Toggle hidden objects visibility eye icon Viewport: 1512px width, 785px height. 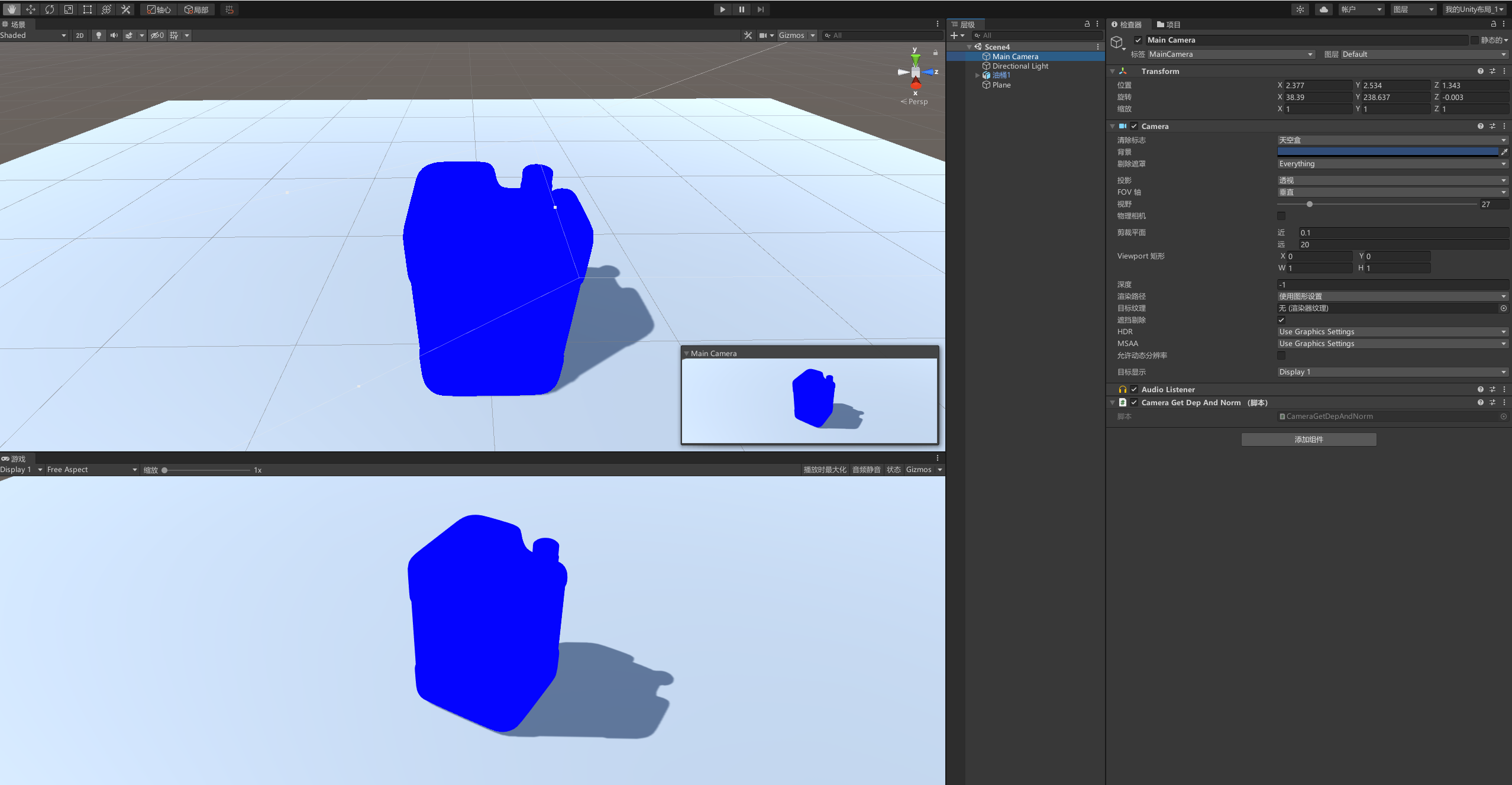point(157,35)
